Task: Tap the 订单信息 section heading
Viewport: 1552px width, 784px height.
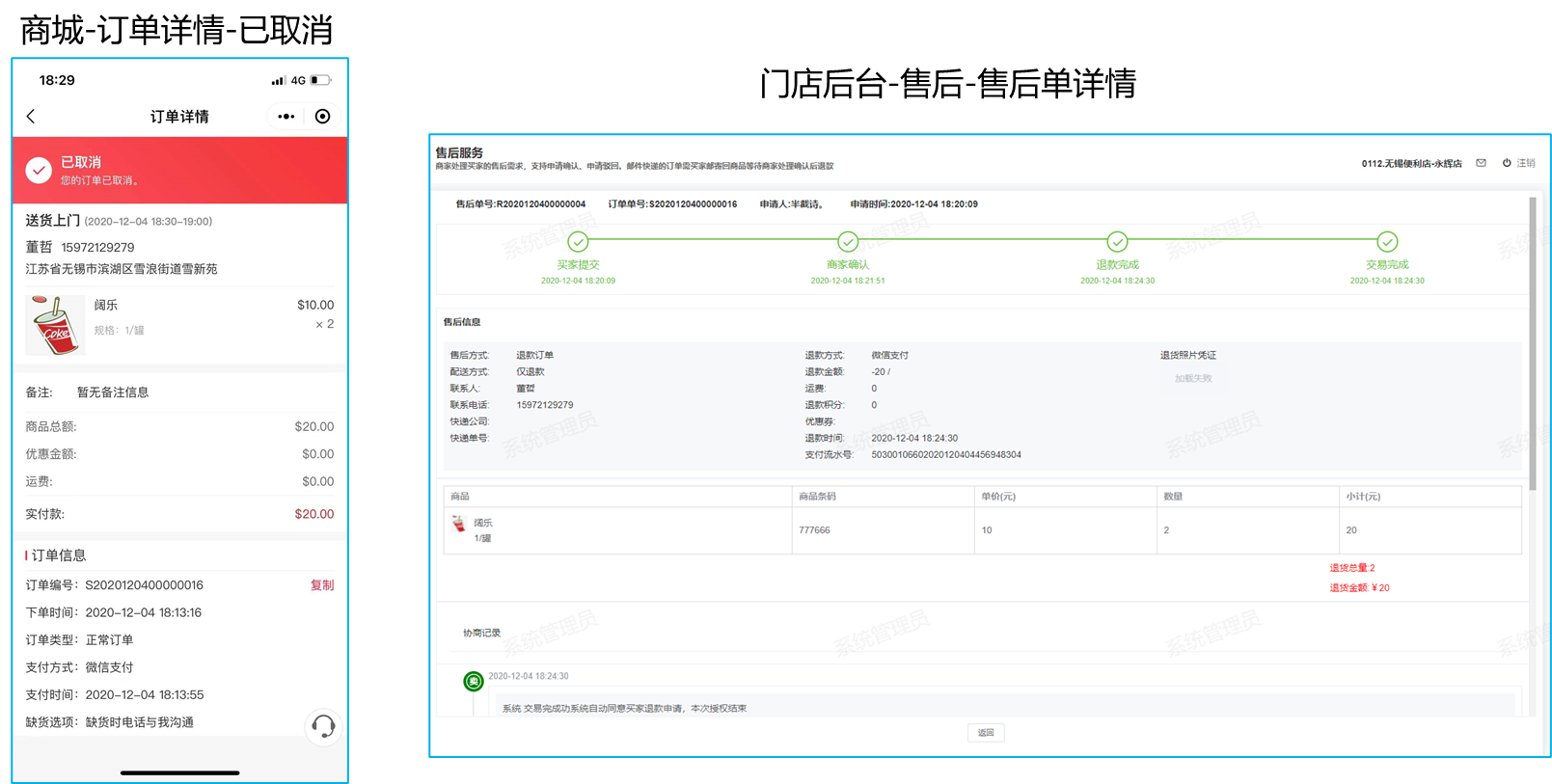Action: click(59, 555)
